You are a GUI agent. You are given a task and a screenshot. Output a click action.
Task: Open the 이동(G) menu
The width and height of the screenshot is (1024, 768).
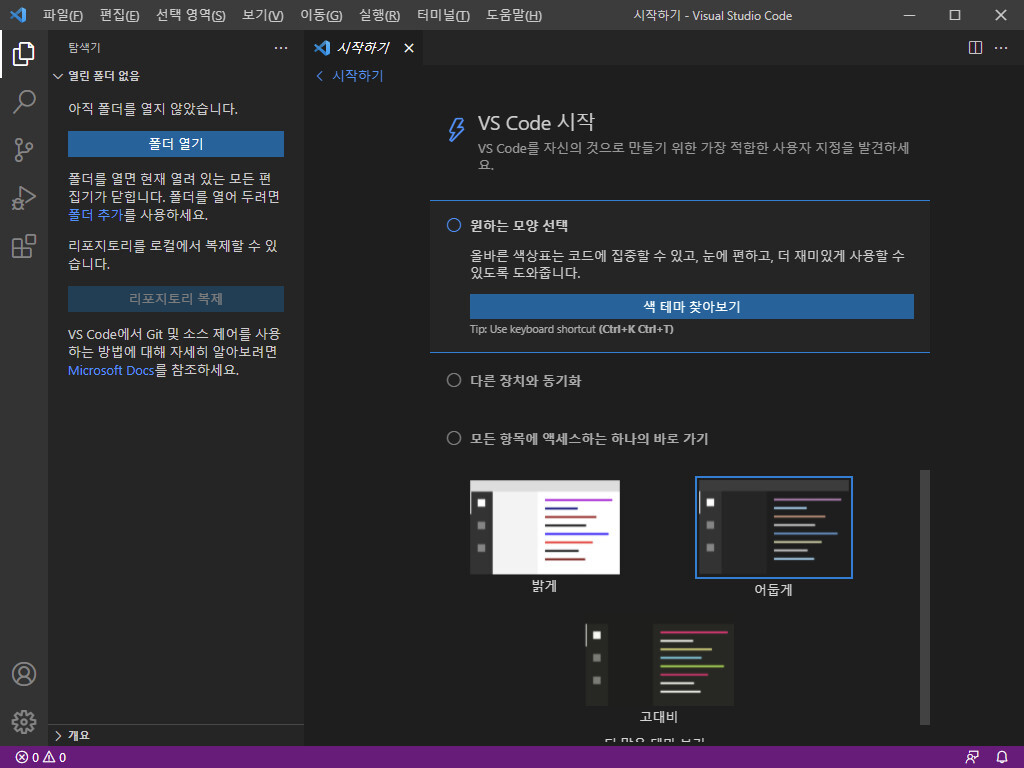tap(321, 15)
